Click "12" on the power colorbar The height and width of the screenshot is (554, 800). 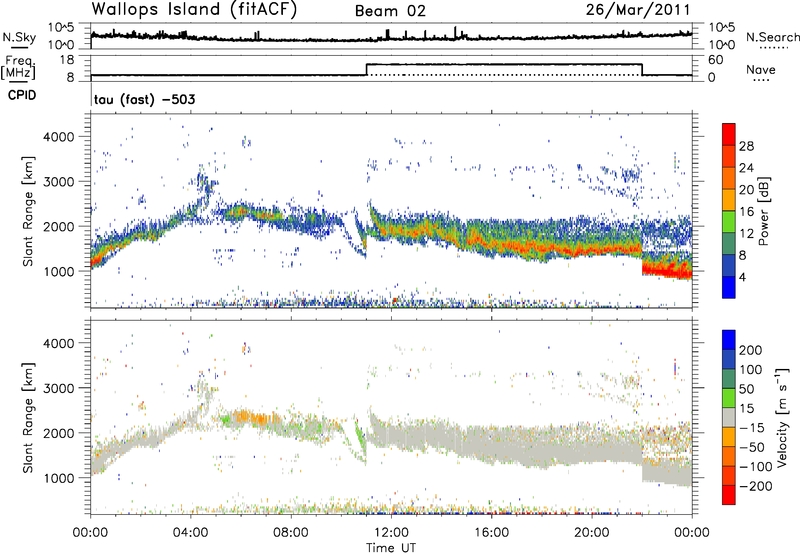click(x=746, y=234)
